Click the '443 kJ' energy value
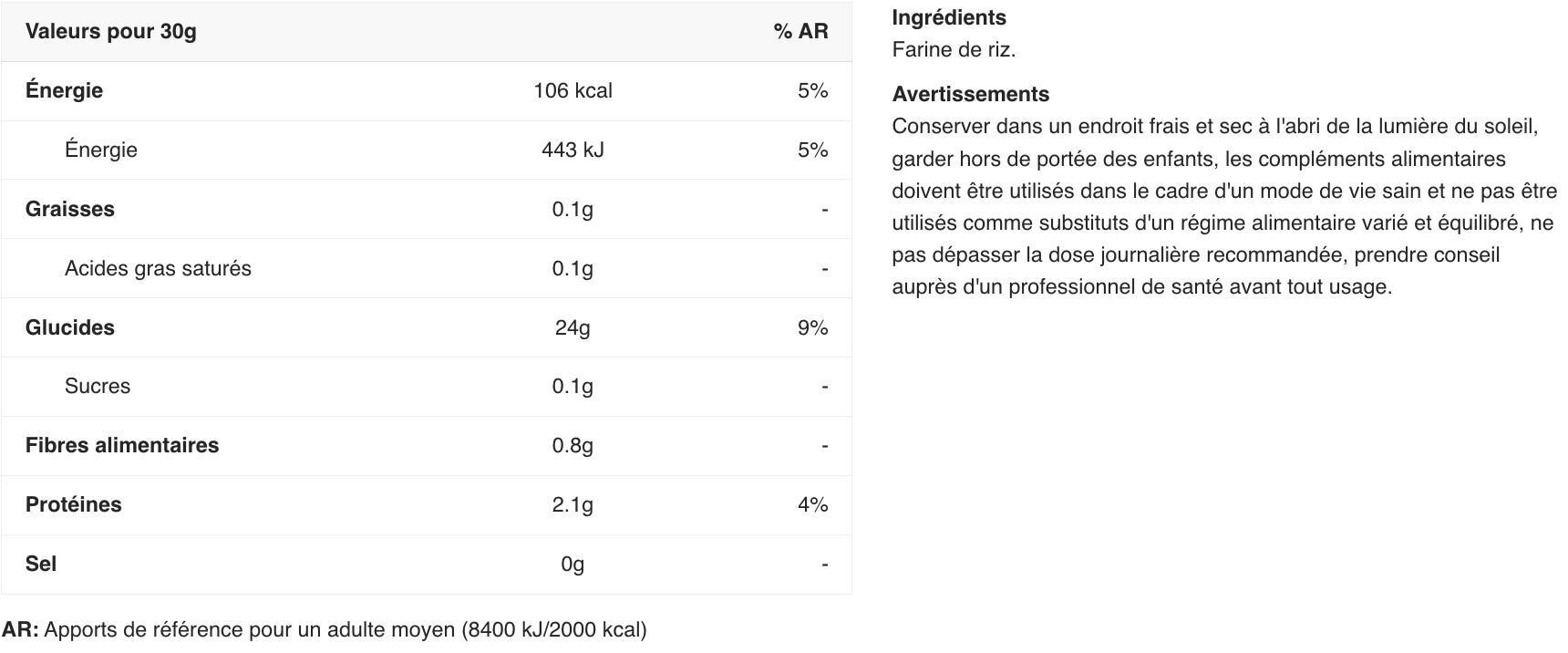 pos(573,150)
